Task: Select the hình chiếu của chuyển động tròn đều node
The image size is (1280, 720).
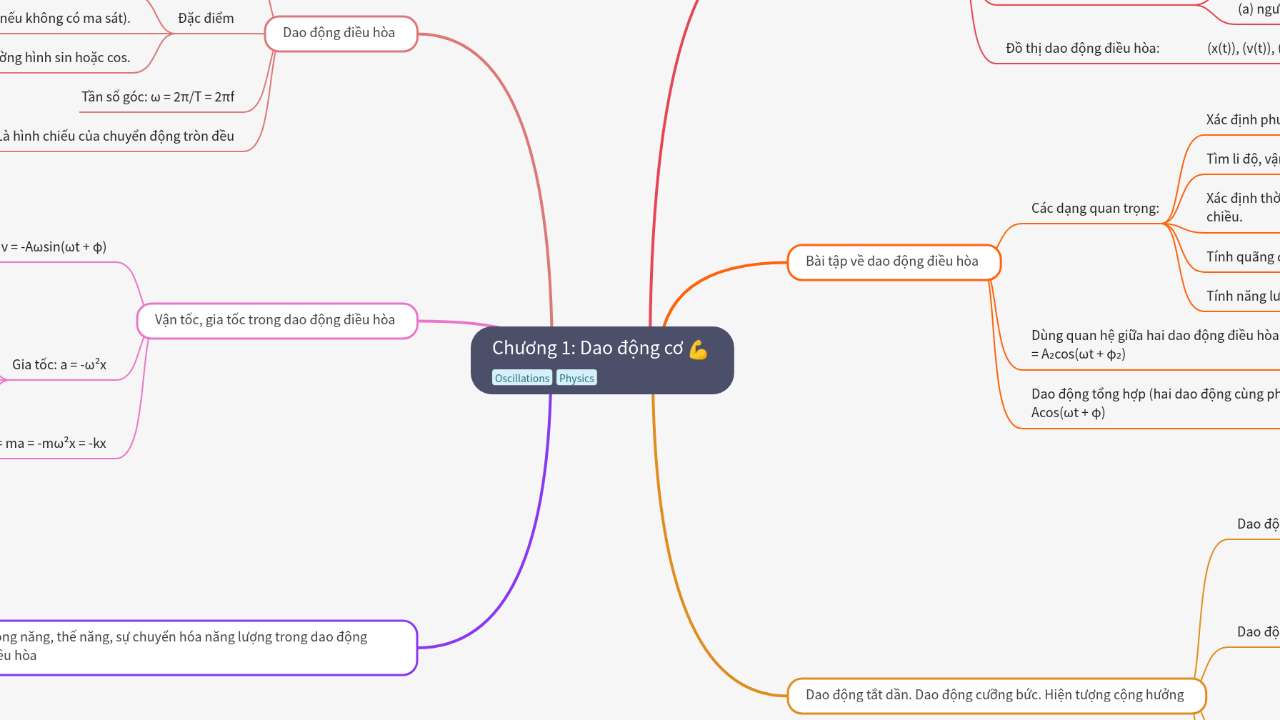Action: tap(119, 135)
